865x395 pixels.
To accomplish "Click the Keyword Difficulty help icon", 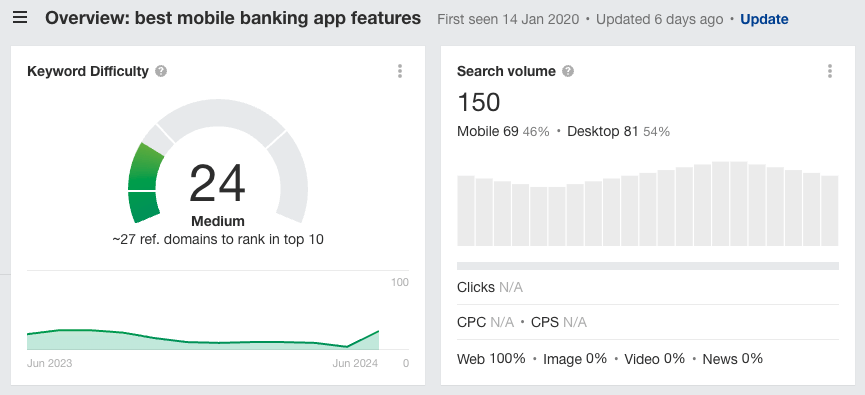I will pos(161,71).
